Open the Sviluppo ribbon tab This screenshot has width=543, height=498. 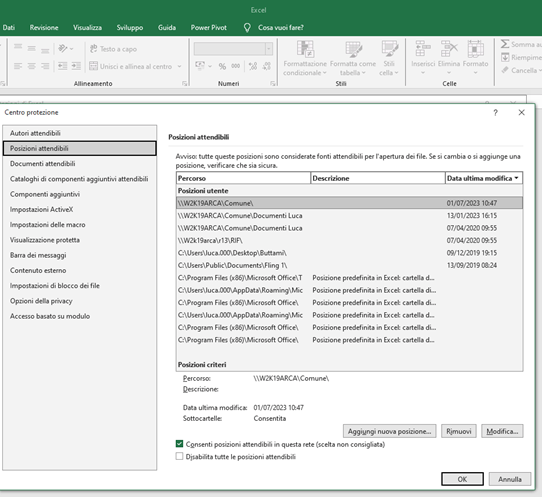130,28
